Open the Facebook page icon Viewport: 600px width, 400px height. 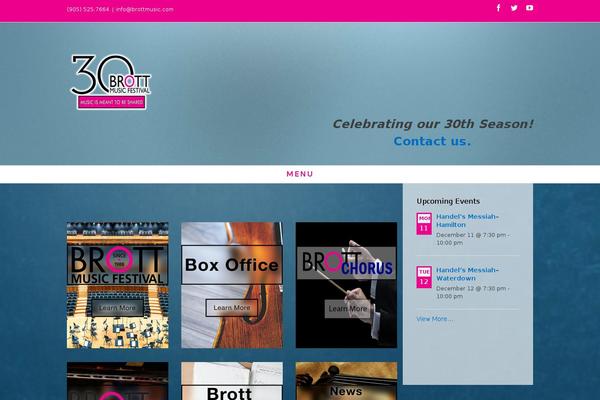click(x=498, y=8)
